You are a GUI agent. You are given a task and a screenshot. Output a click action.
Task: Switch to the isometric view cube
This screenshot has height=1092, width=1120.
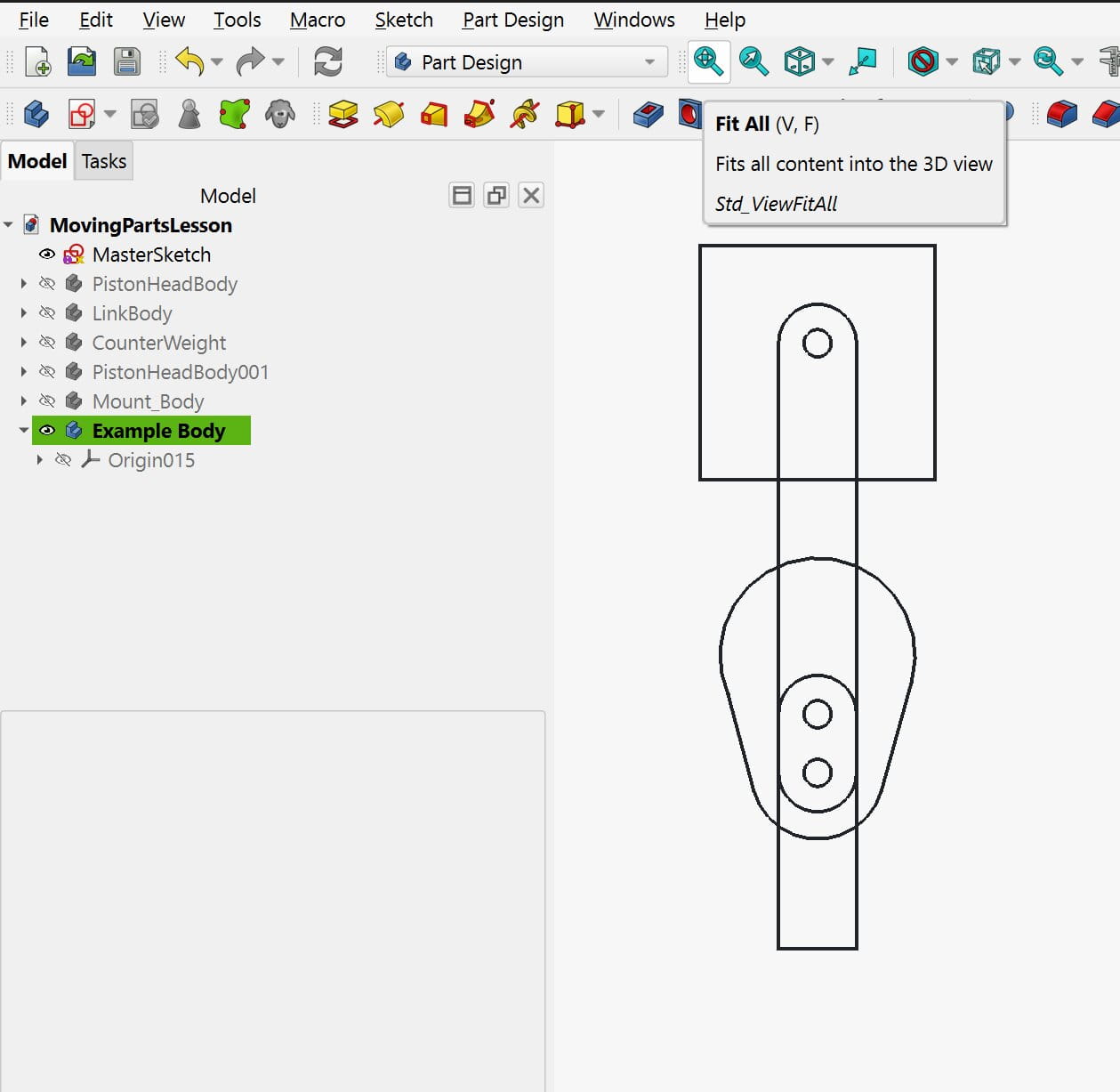pyautogui.click(x=799, y=61)
